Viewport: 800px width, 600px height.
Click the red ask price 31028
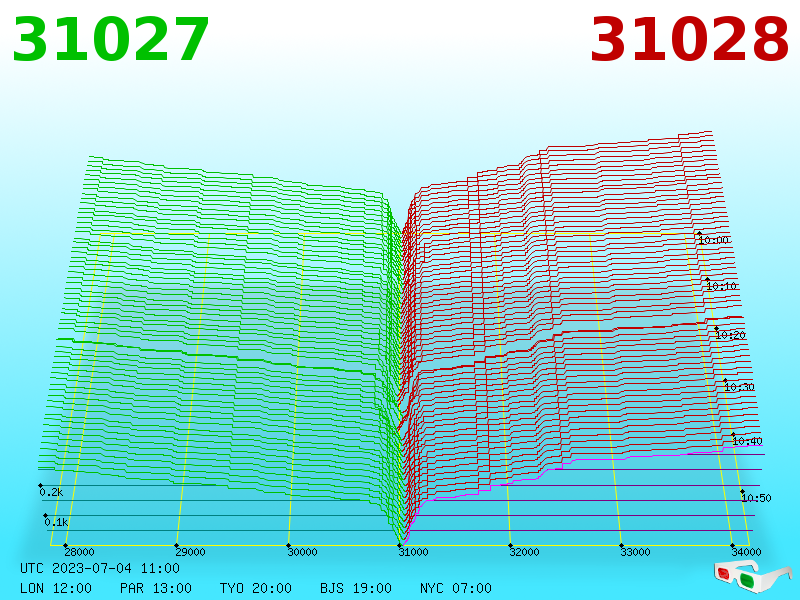(x=689, y=39)
